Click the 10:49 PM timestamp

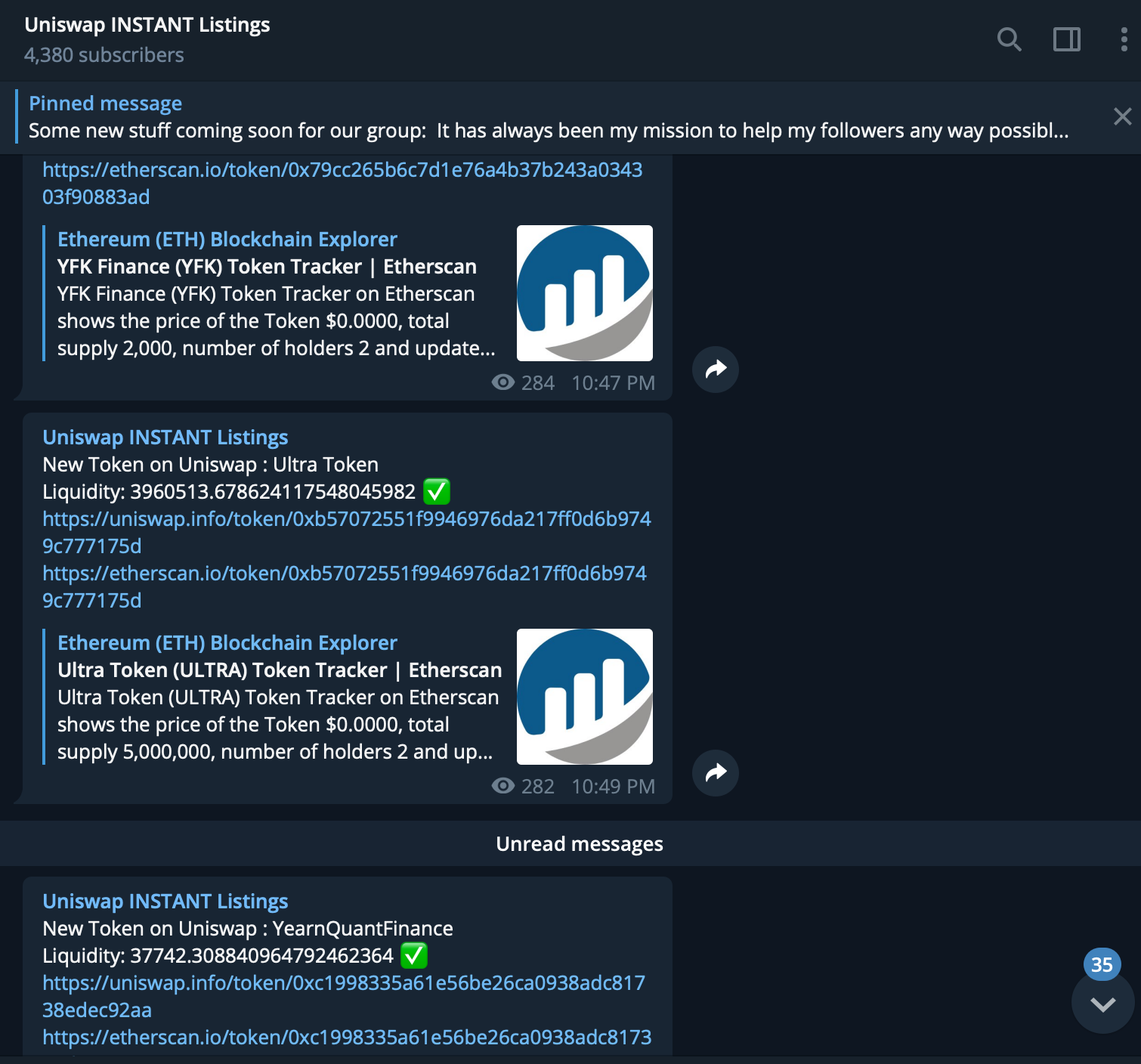[613, 787]
